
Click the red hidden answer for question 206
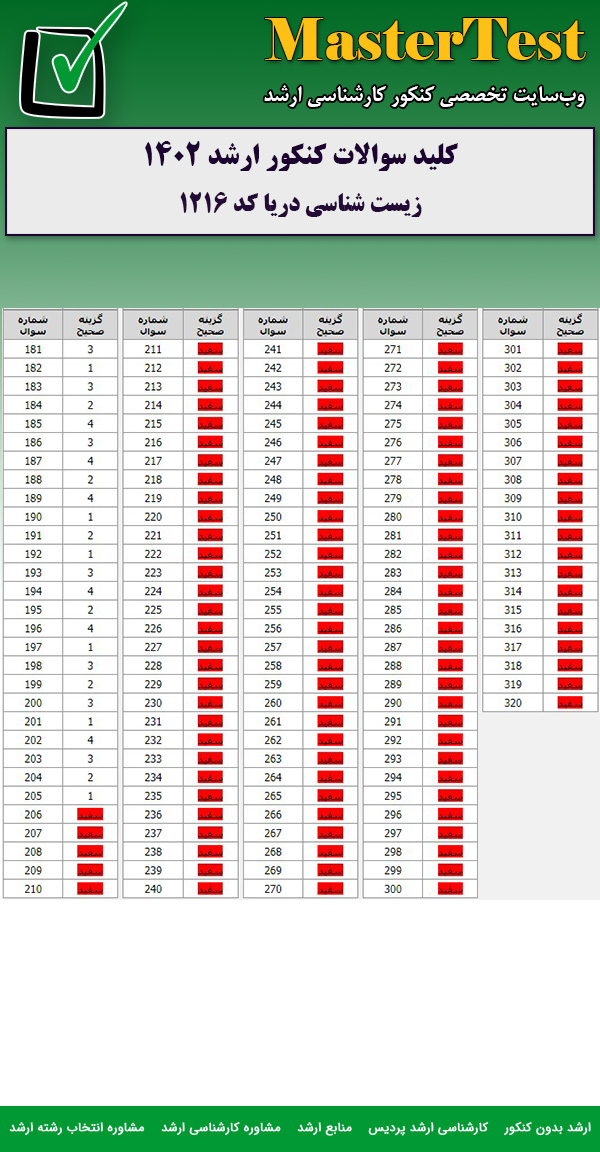tap(90, 816)
